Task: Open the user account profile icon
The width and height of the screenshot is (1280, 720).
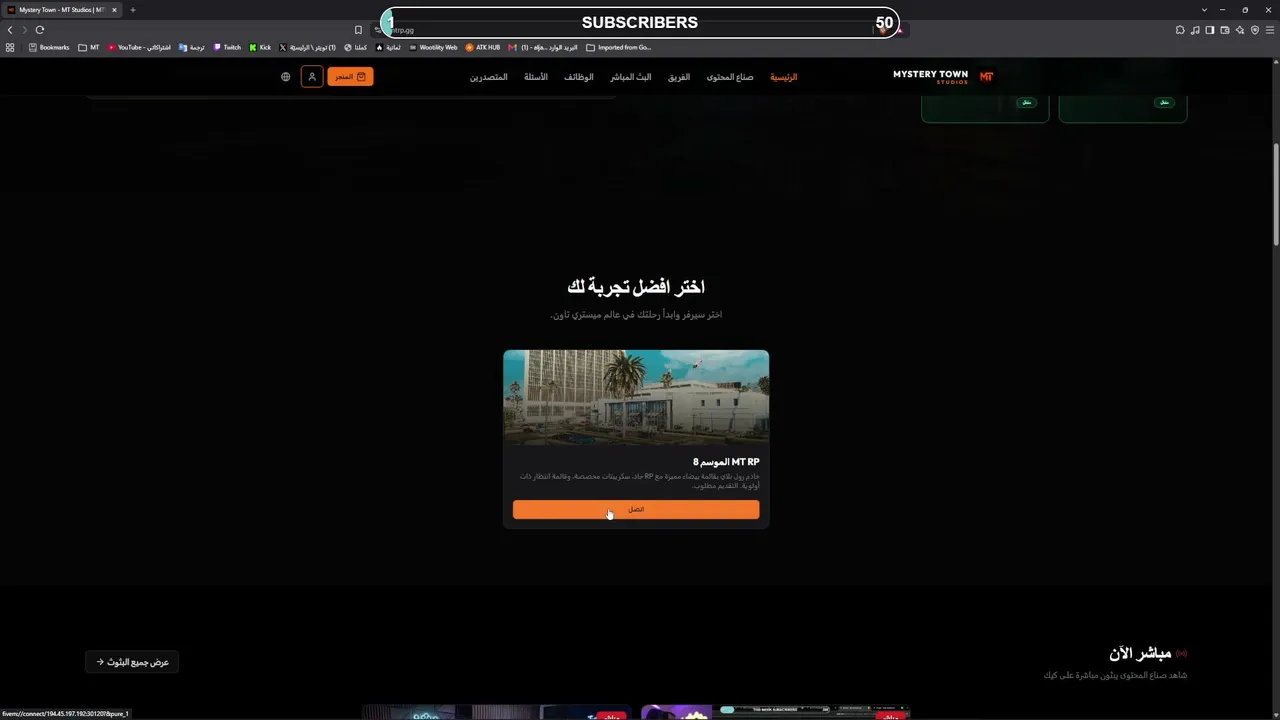Action: 312,77
